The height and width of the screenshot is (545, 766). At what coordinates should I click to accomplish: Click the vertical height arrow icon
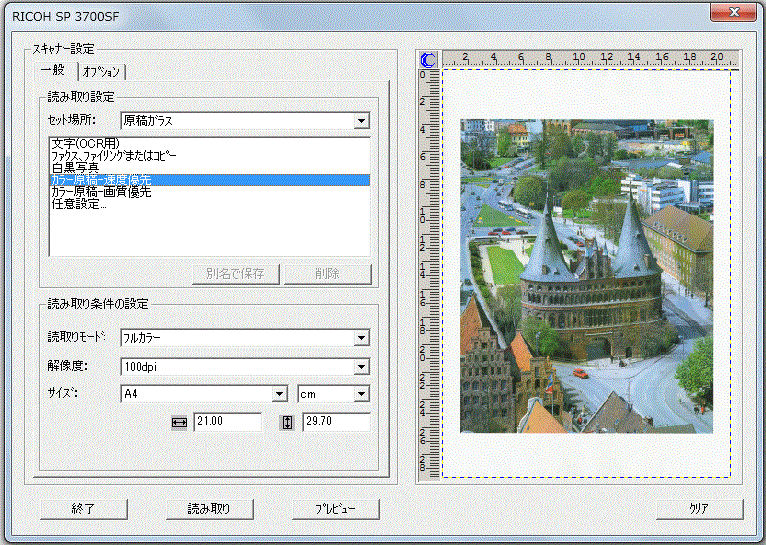click(x=288, y=422)
